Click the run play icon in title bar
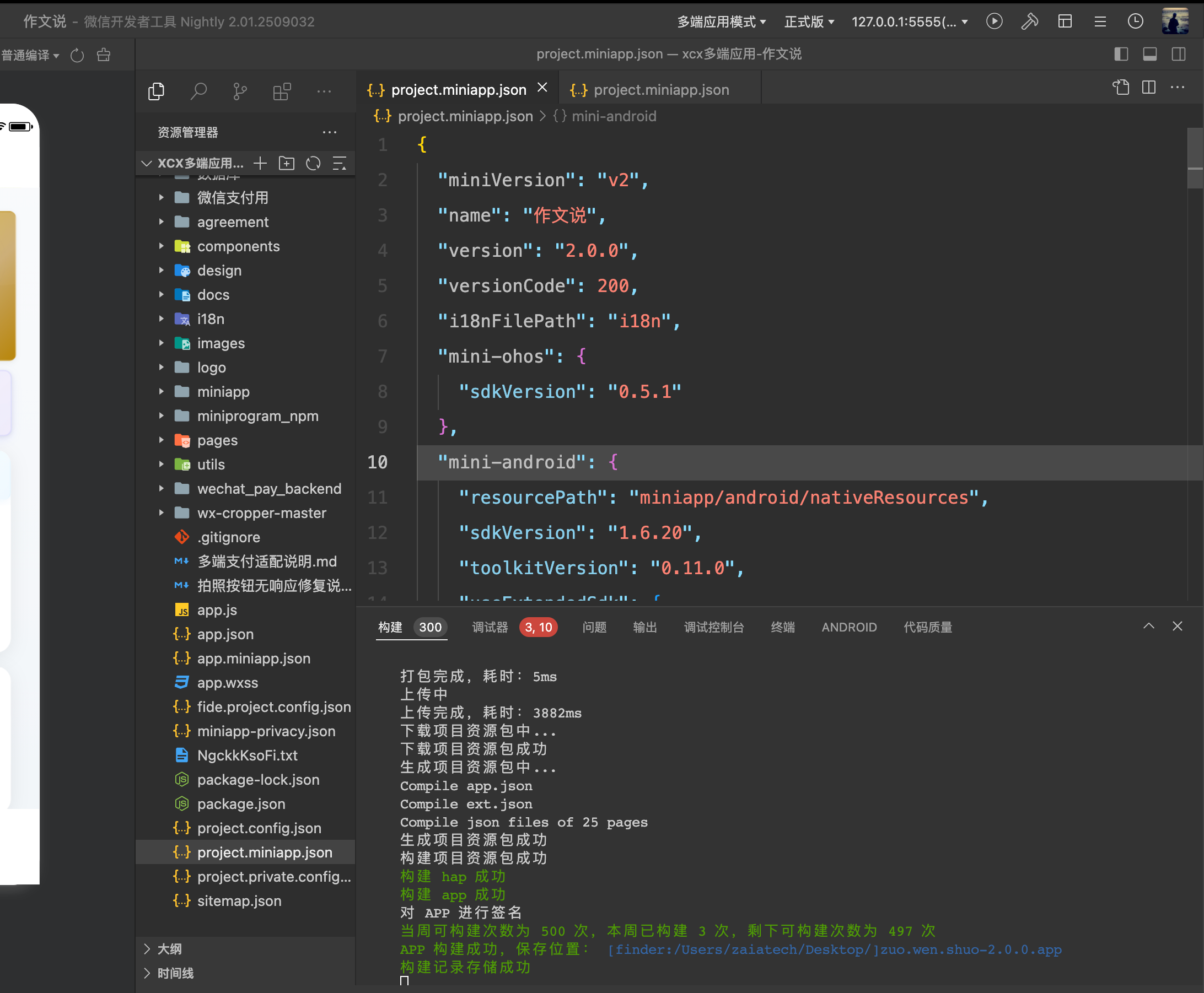Viewport: 1204px width, 993px height. (x=994, y=21)
